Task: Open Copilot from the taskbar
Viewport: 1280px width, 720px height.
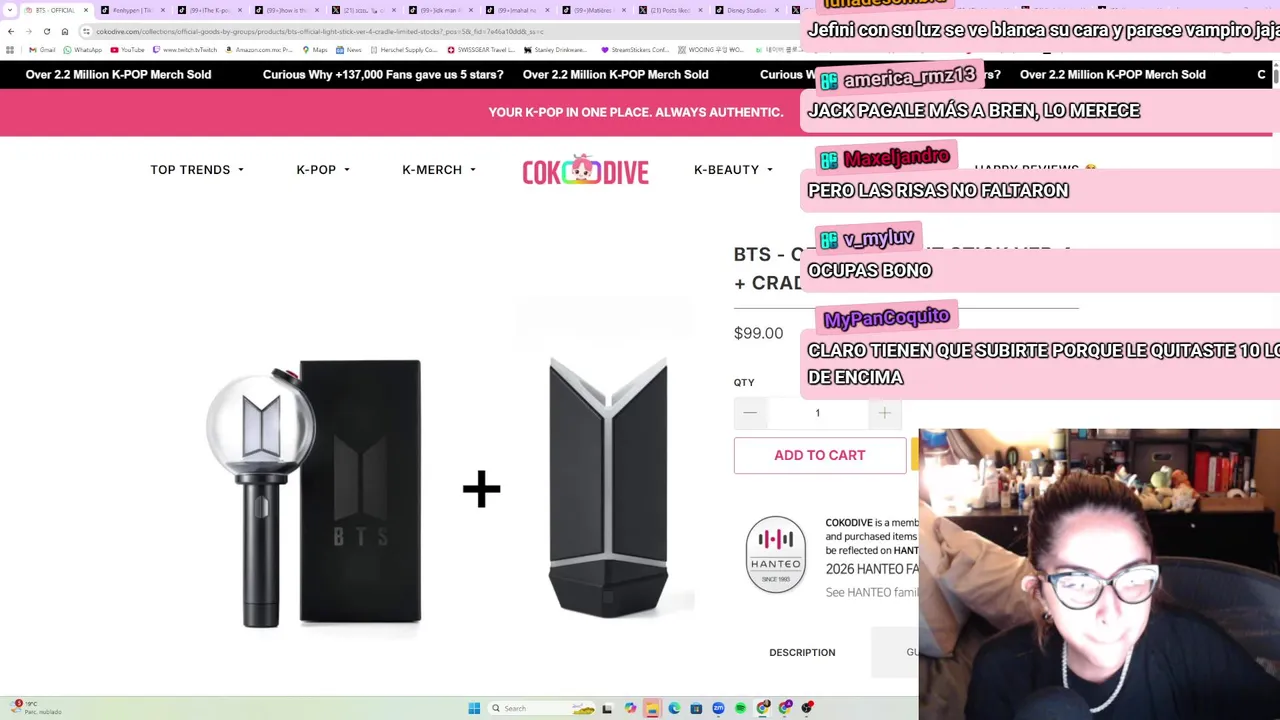Action: 630,708
